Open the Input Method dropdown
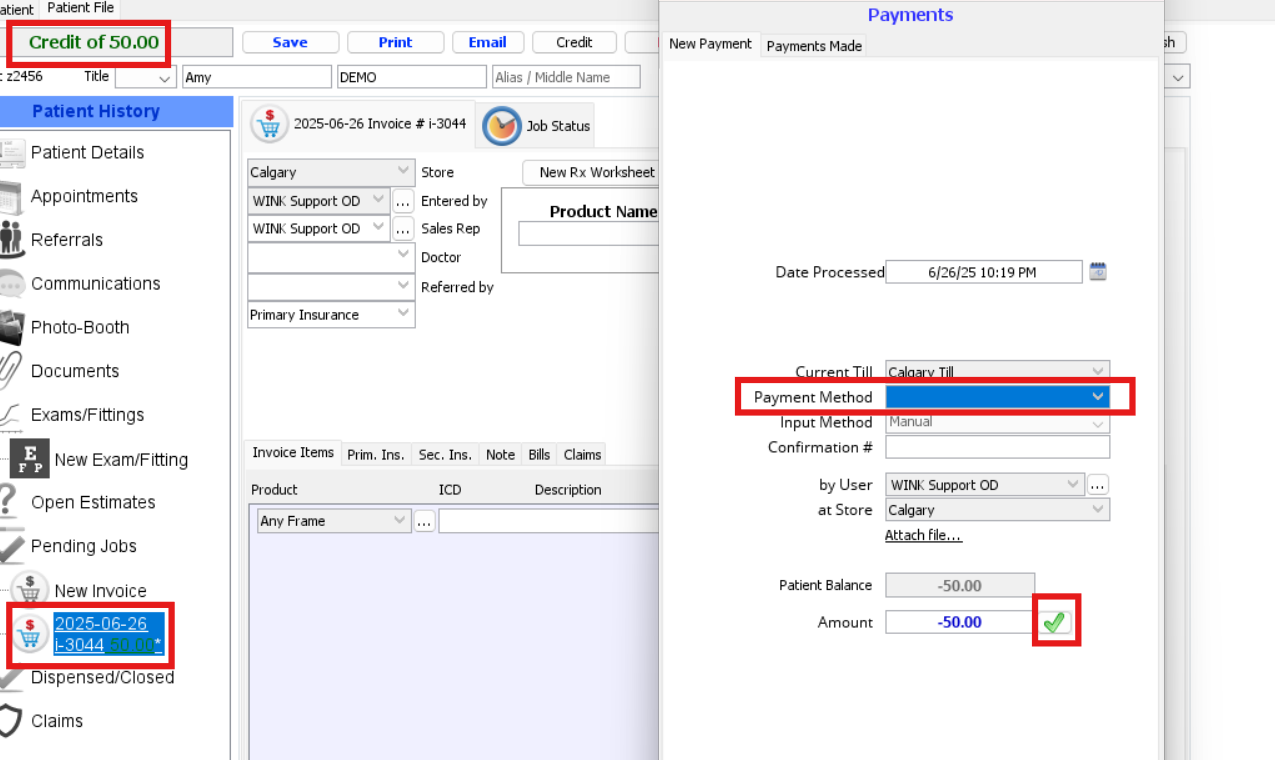This screenshot has width=1275, height=760. click(998, 422)
